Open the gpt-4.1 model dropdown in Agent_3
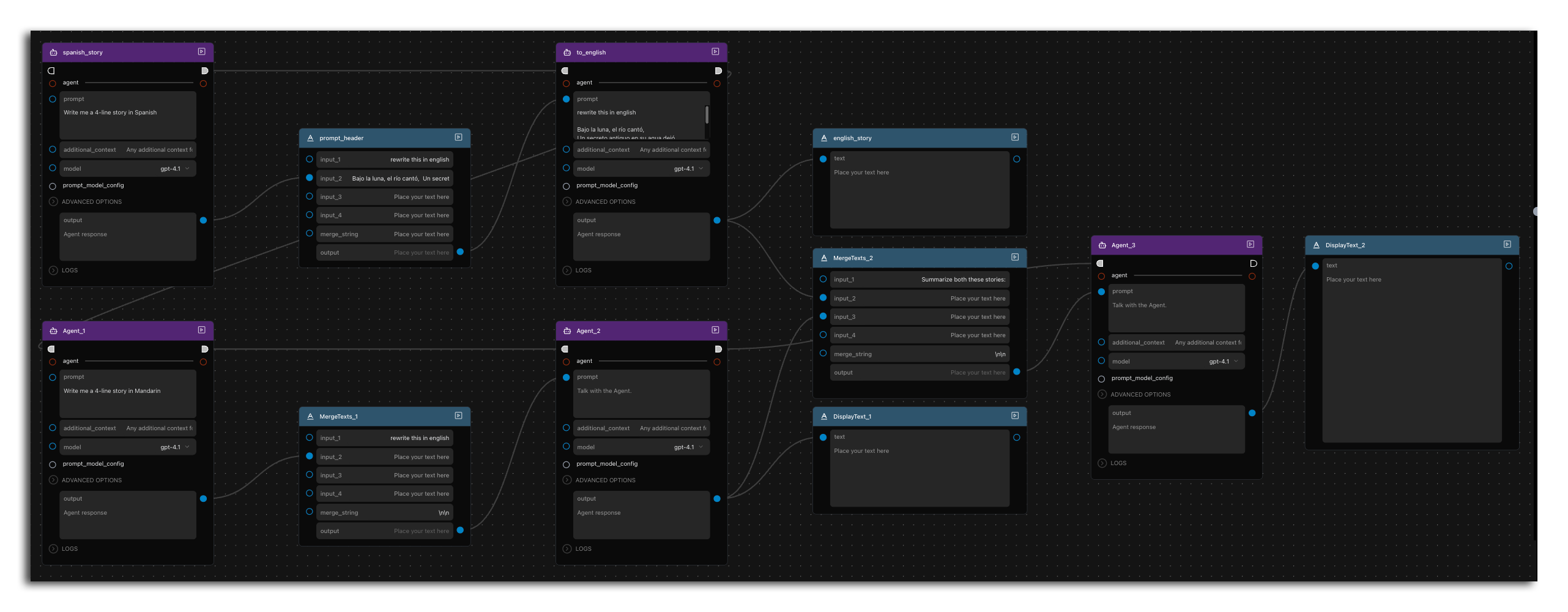1568x612 pixels. tap(1223, 362)
